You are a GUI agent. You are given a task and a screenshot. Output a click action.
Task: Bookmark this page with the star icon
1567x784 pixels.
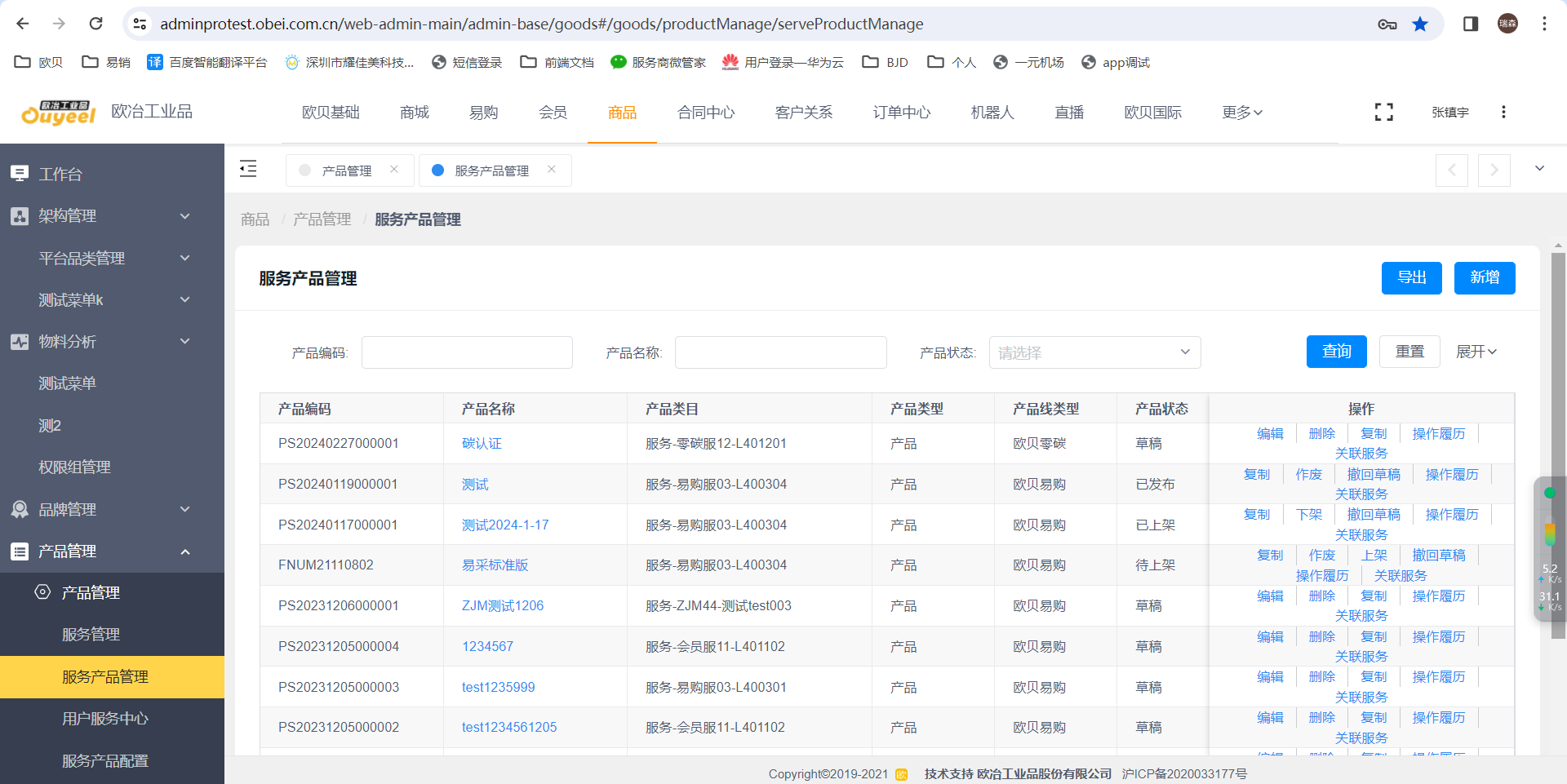click(x=1420, y=24)
